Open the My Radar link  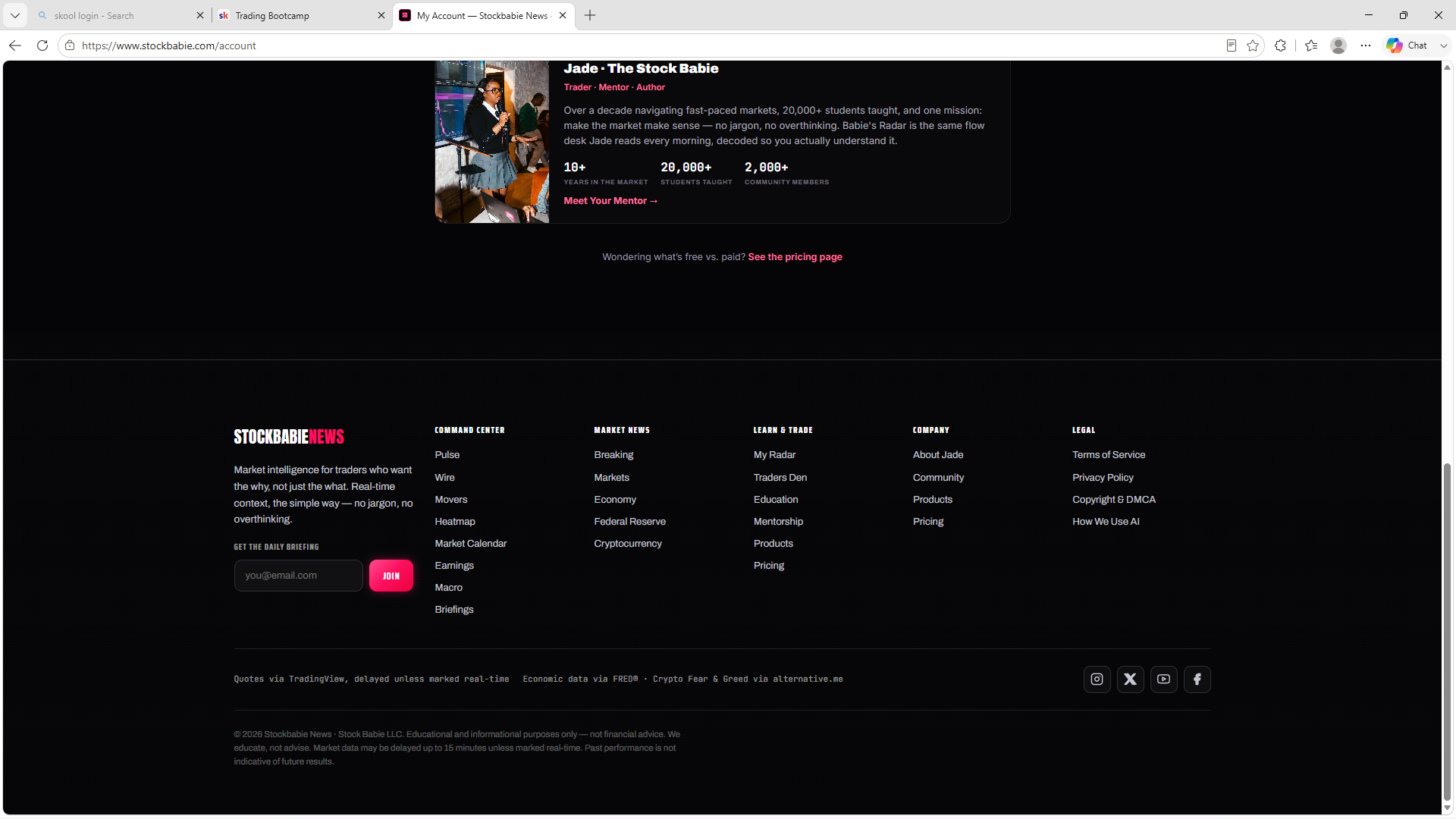click(x=774, y=455)
